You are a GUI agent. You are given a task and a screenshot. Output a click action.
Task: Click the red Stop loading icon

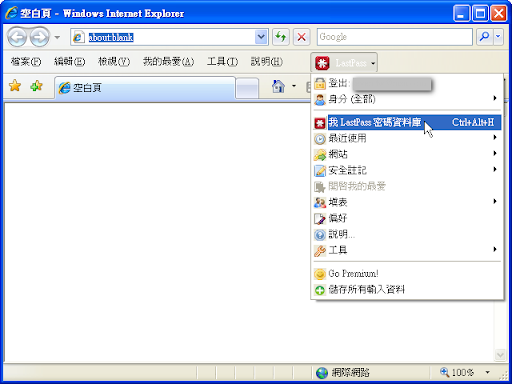click(x=301, y=37)
